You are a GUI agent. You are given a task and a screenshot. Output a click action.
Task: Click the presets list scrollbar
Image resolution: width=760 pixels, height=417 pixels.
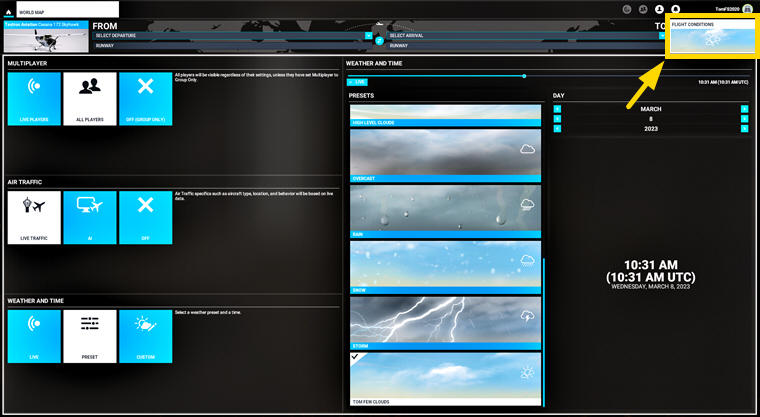[x=544, y=333]
